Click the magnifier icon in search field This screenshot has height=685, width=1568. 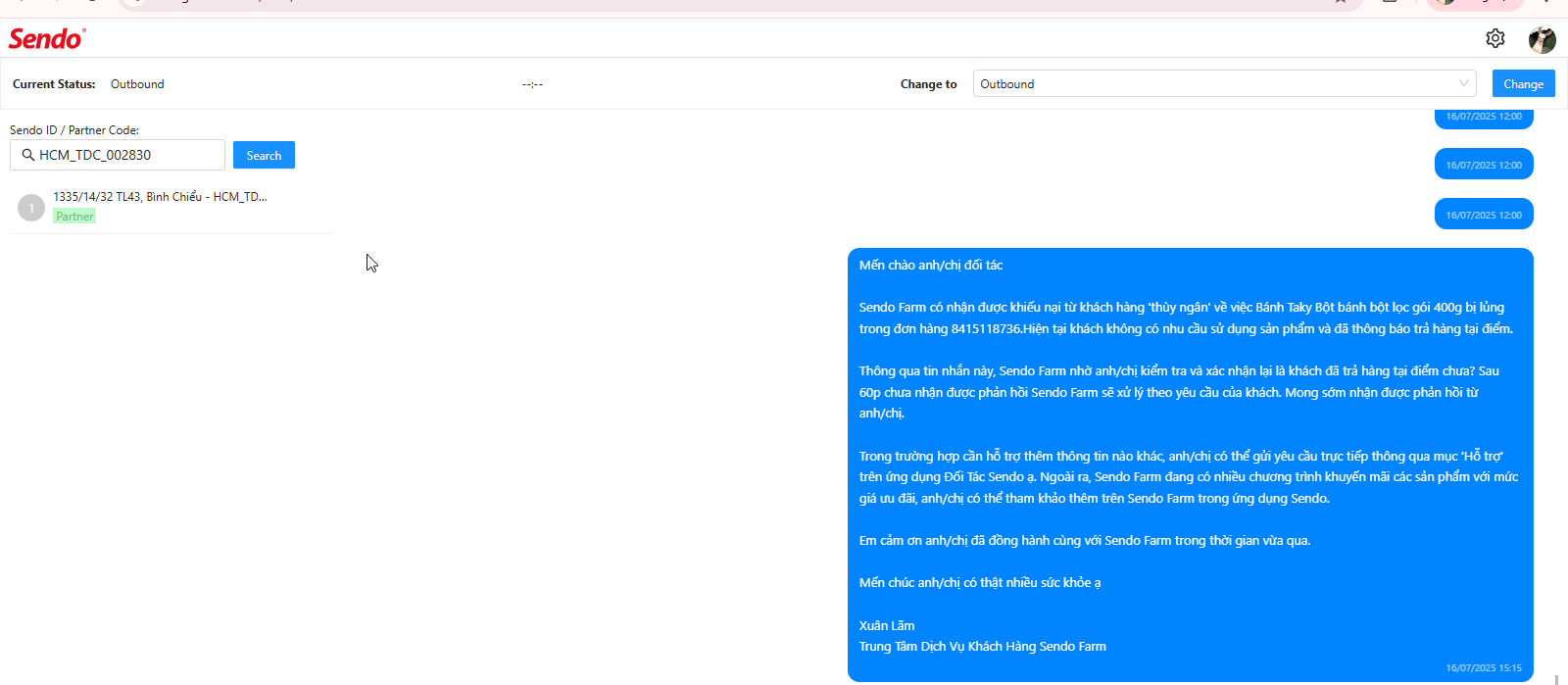27,155
